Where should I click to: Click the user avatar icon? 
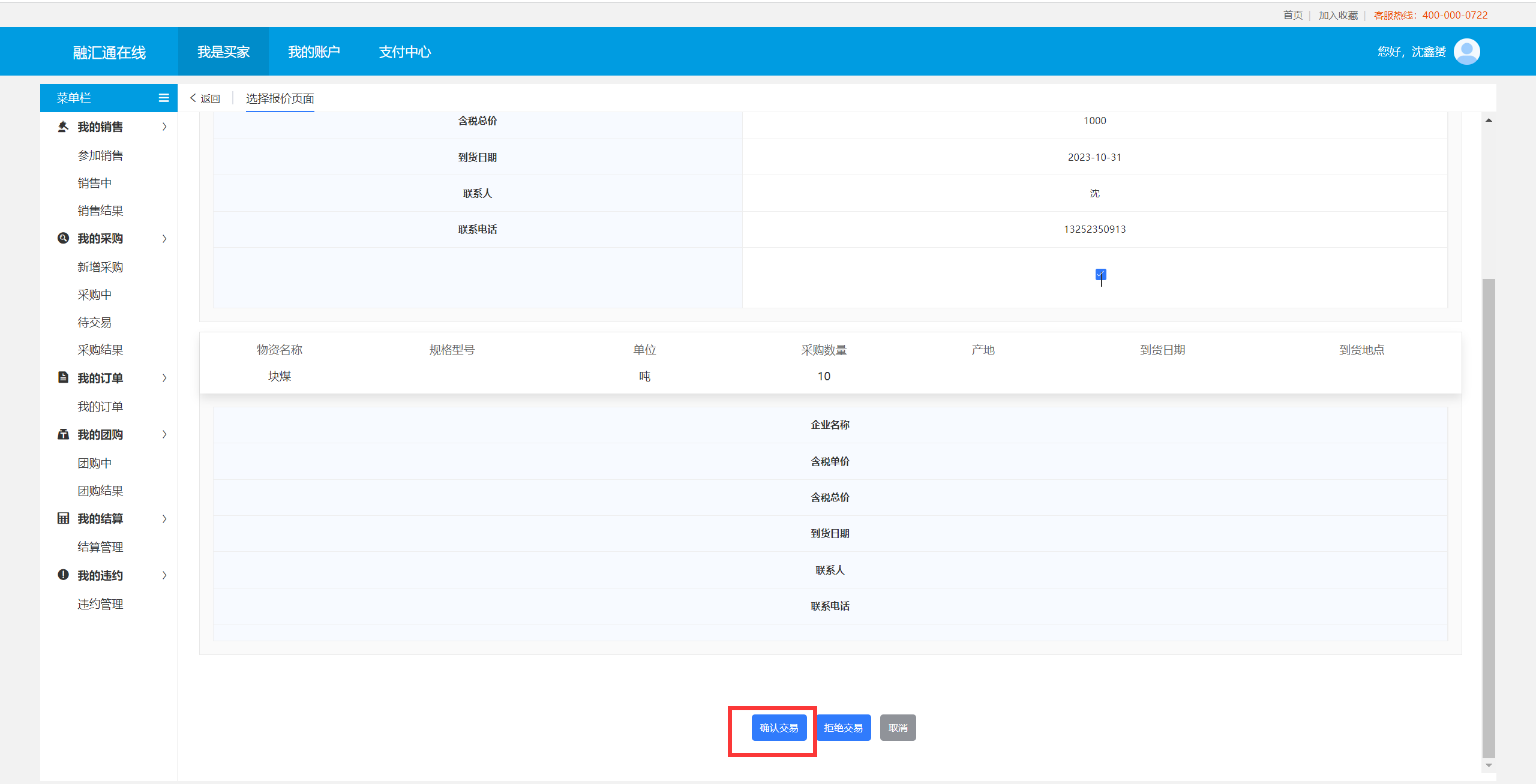pos(1467,52)
